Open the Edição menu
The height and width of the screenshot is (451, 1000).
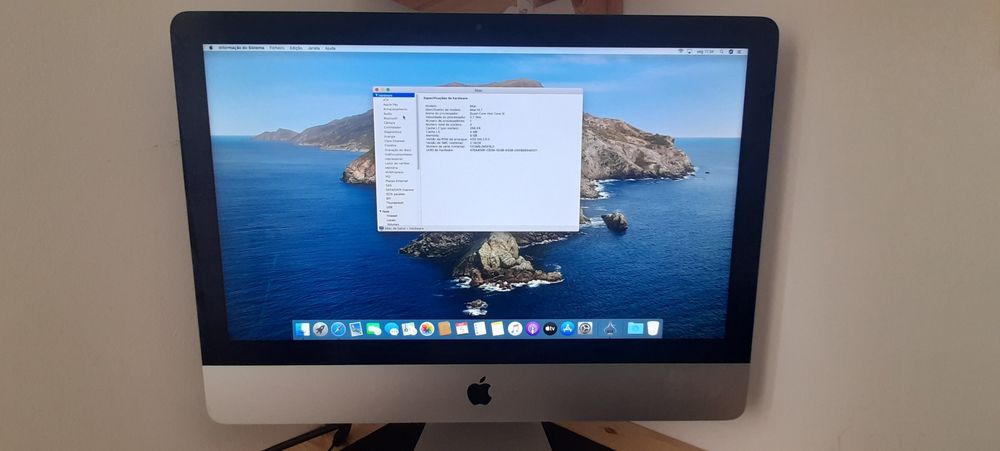pos(296,48)
